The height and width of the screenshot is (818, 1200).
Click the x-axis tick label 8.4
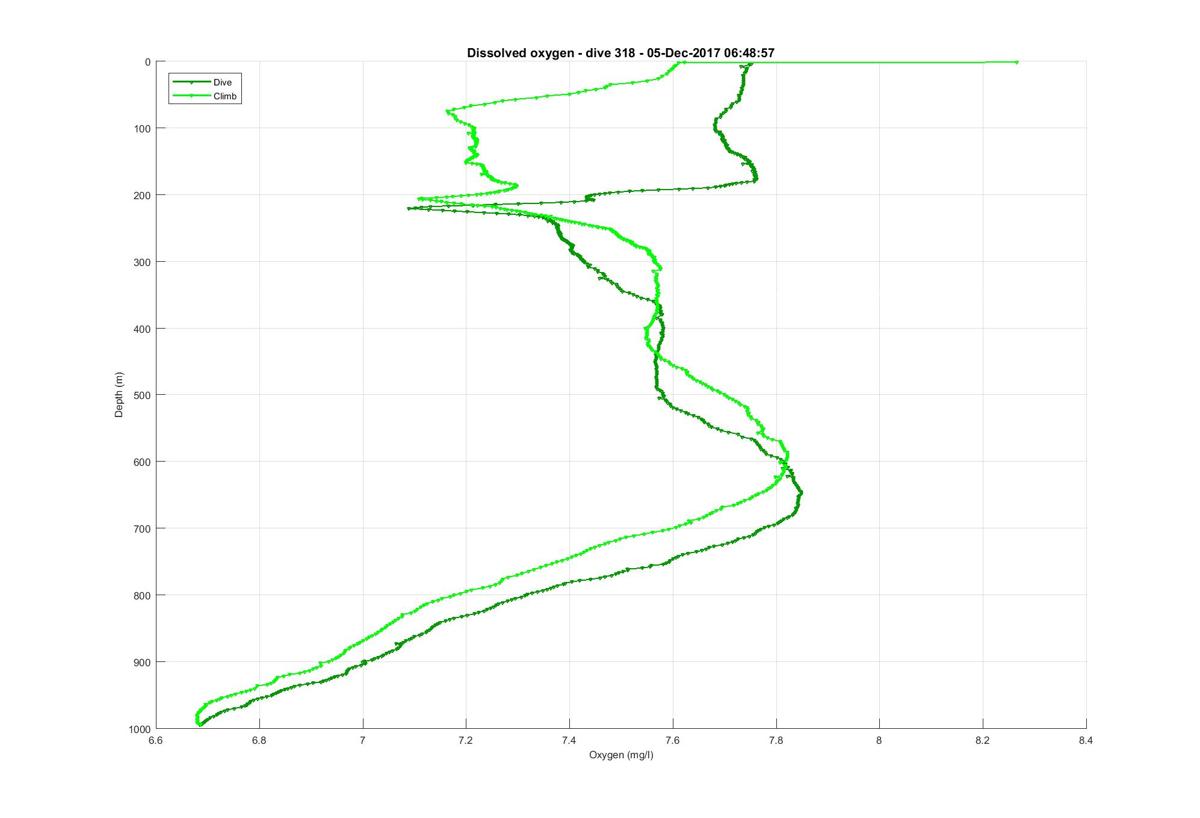click(x=1086, y=740)
